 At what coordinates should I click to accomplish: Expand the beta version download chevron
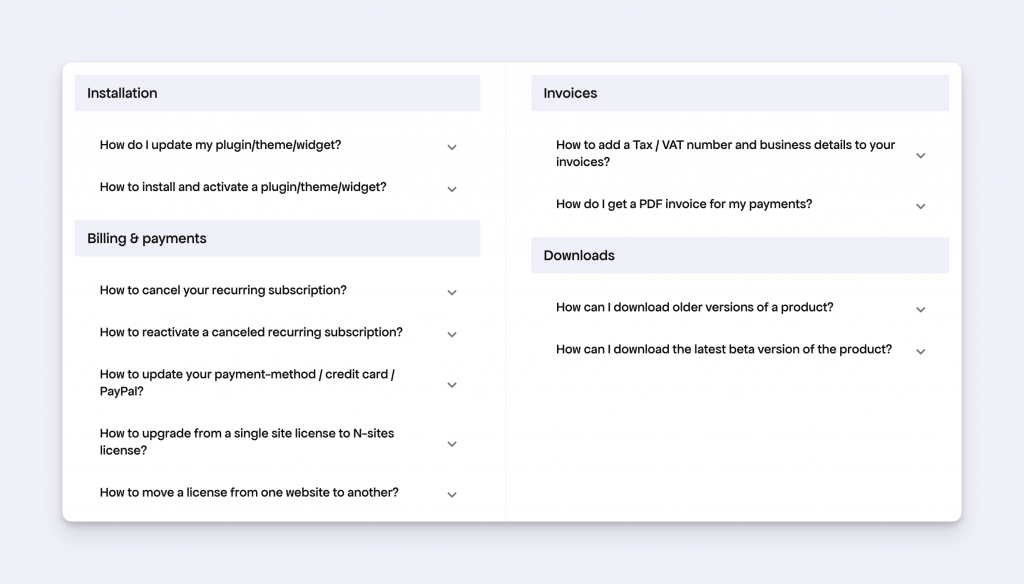pyautogui.click(x=920, y=351)
